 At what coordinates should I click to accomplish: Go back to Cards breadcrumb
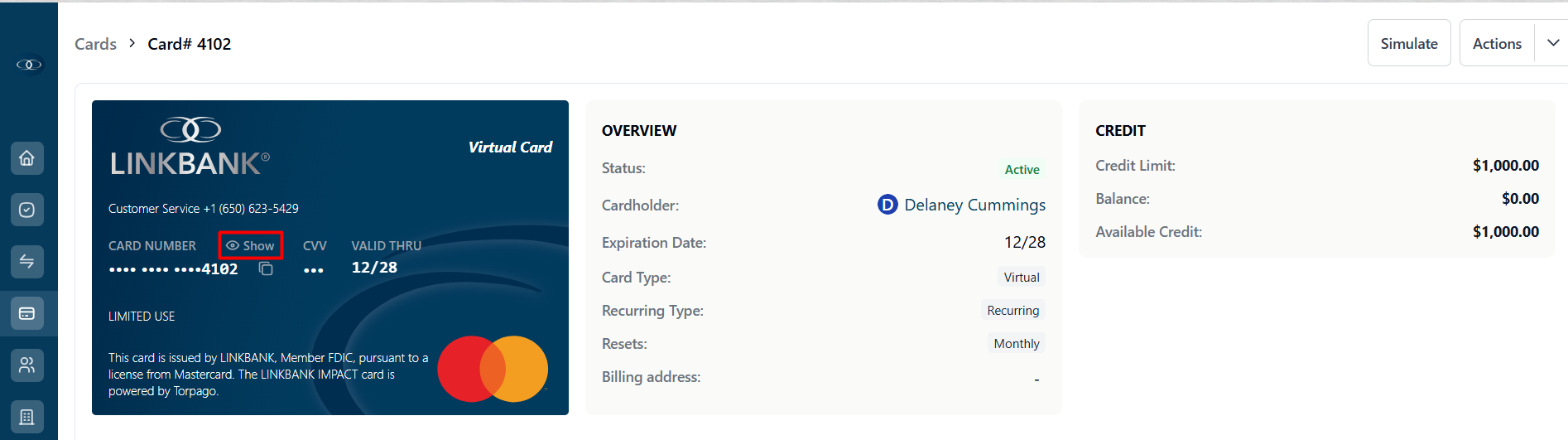coord(95,44)
